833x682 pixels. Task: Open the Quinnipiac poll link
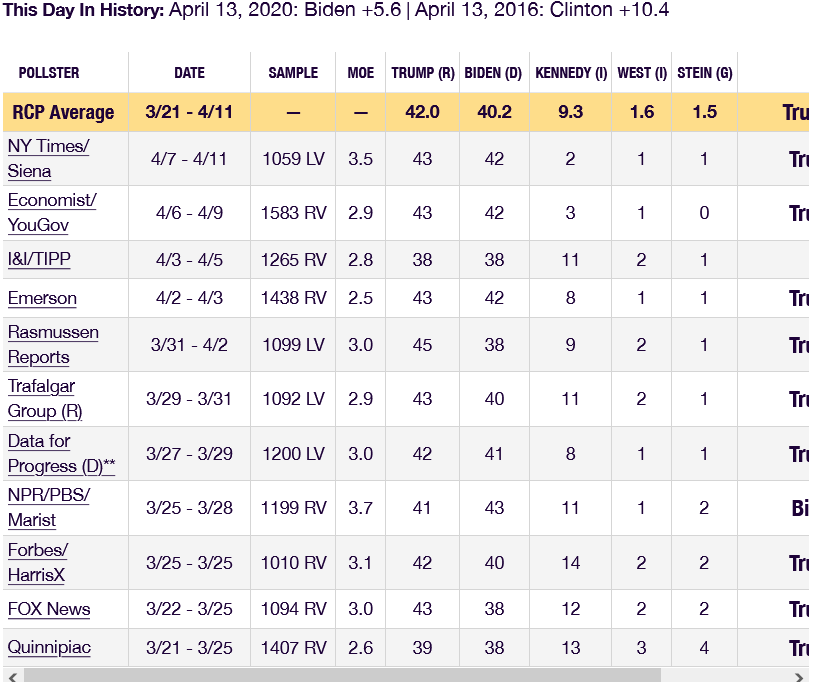(49, 647)
